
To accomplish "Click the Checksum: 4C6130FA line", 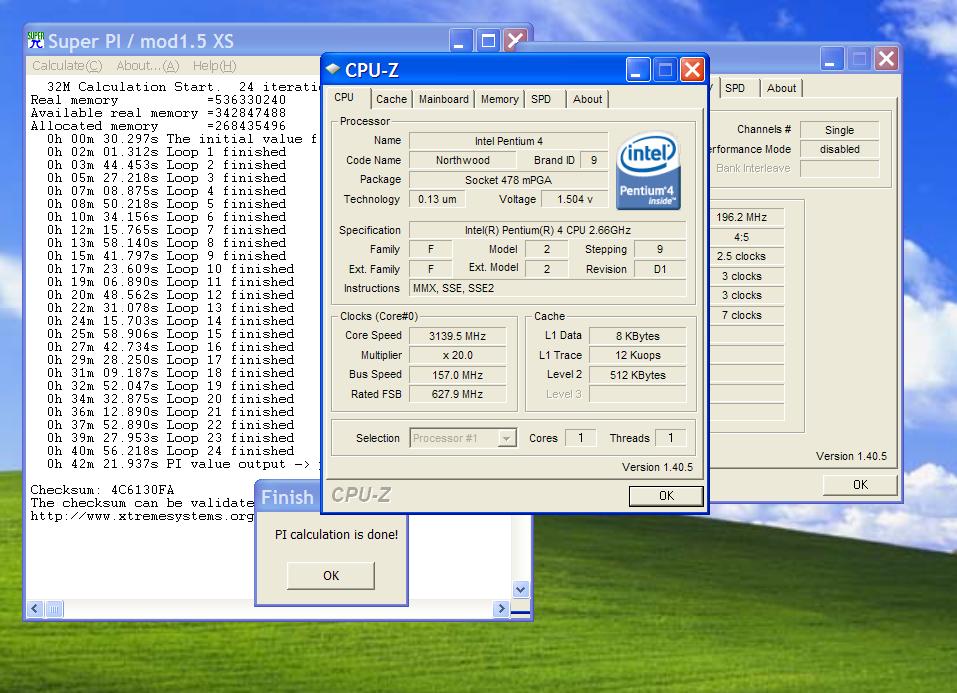I will pyautogui.click(x=103, y=490).
